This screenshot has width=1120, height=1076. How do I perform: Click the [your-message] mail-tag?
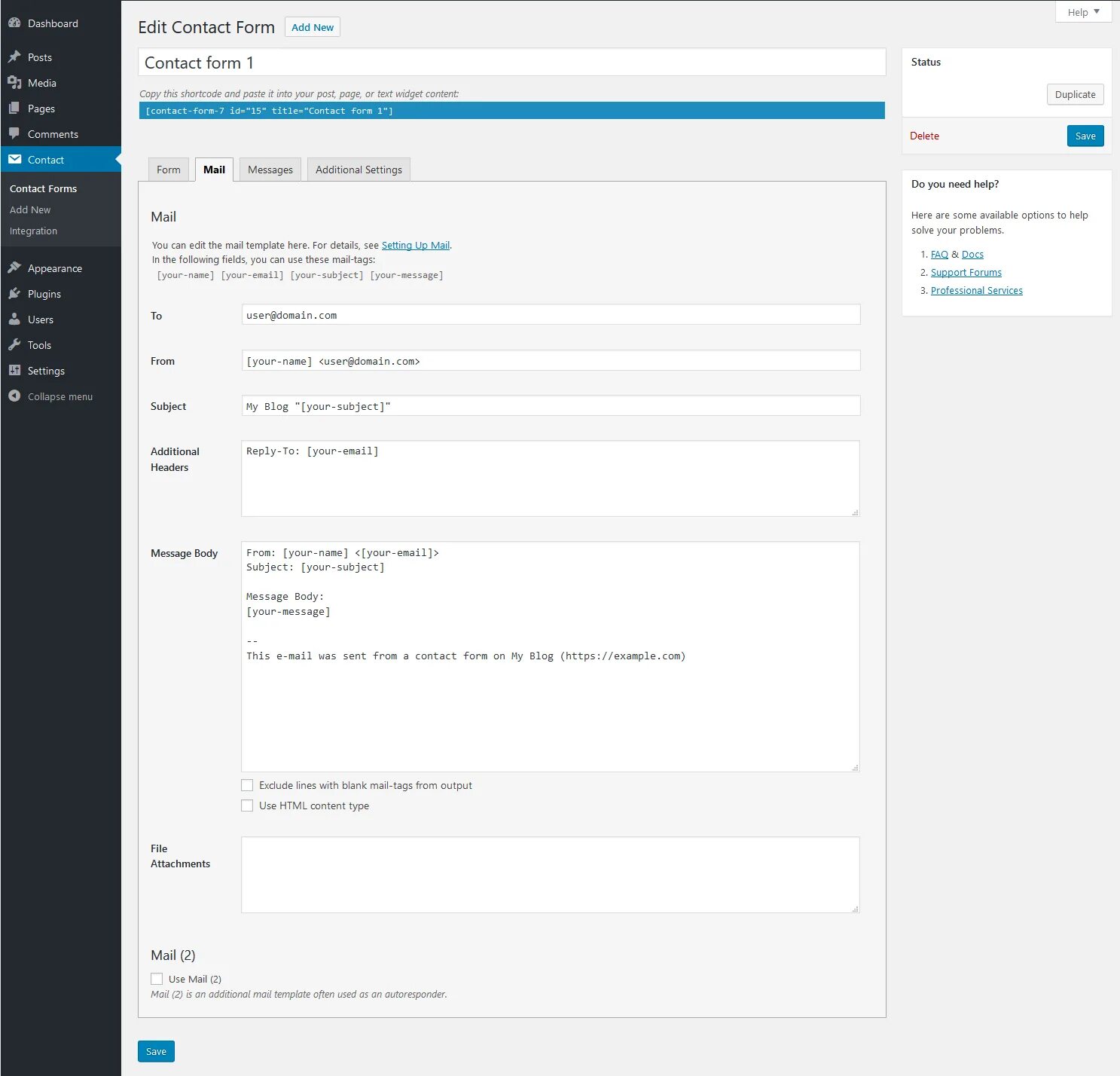(x=407, y=275)
